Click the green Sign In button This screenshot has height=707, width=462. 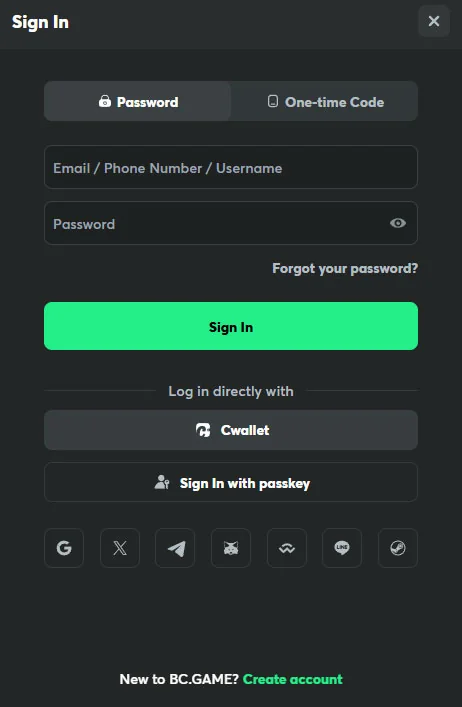coord(231,326)
